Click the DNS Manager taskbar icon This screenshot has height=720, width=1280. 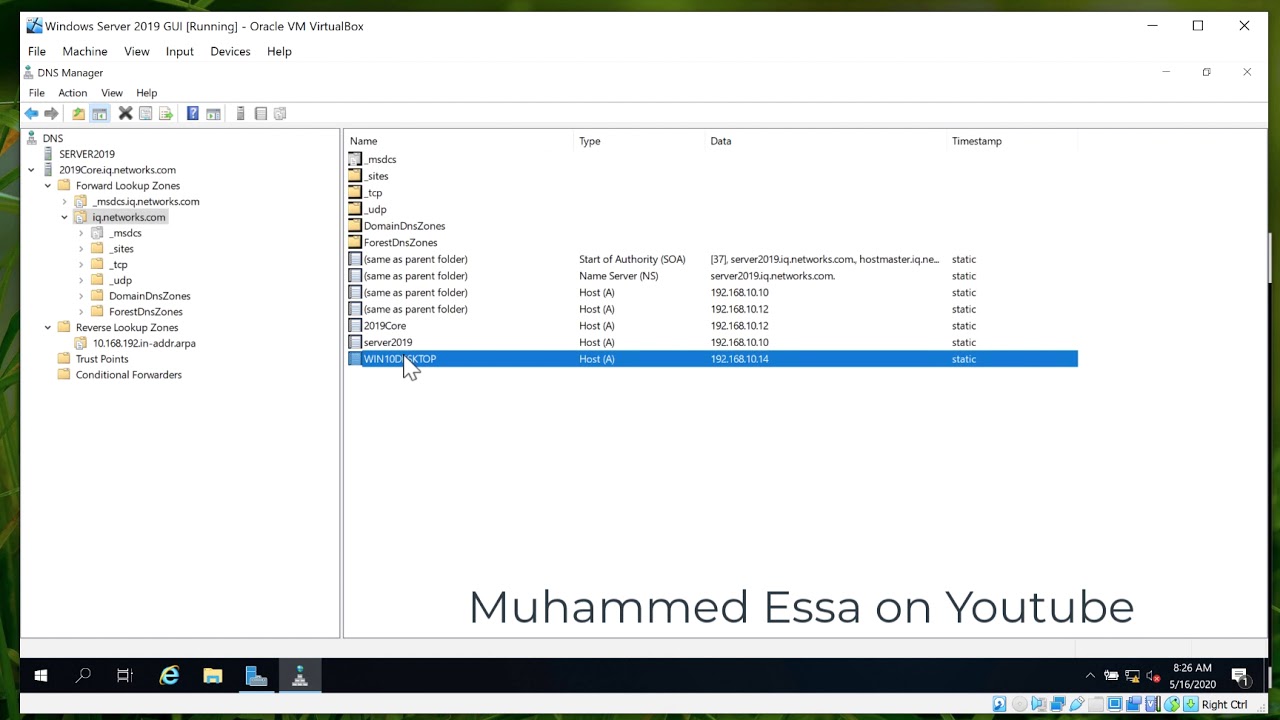299,677
